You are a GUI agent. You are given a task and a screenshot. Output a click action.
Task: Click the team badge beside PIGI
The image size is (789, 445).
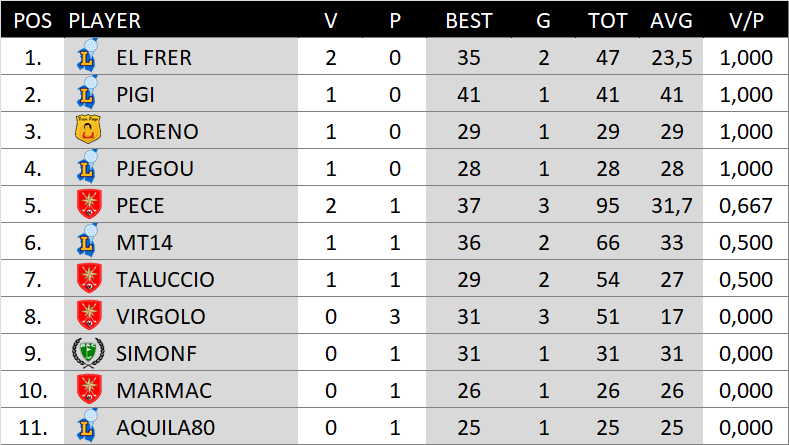(x=88, y=94)
